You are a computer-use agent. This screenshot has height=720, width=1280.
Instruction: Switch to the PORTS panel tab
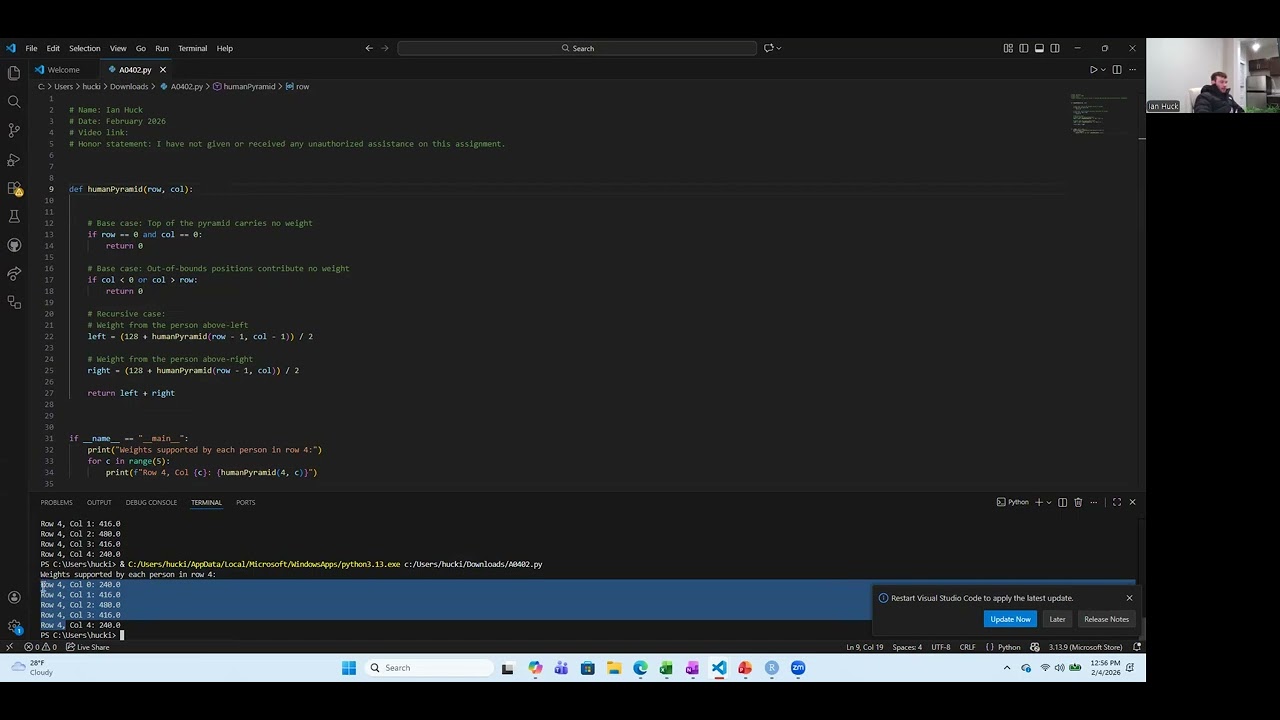coord(245,502)
